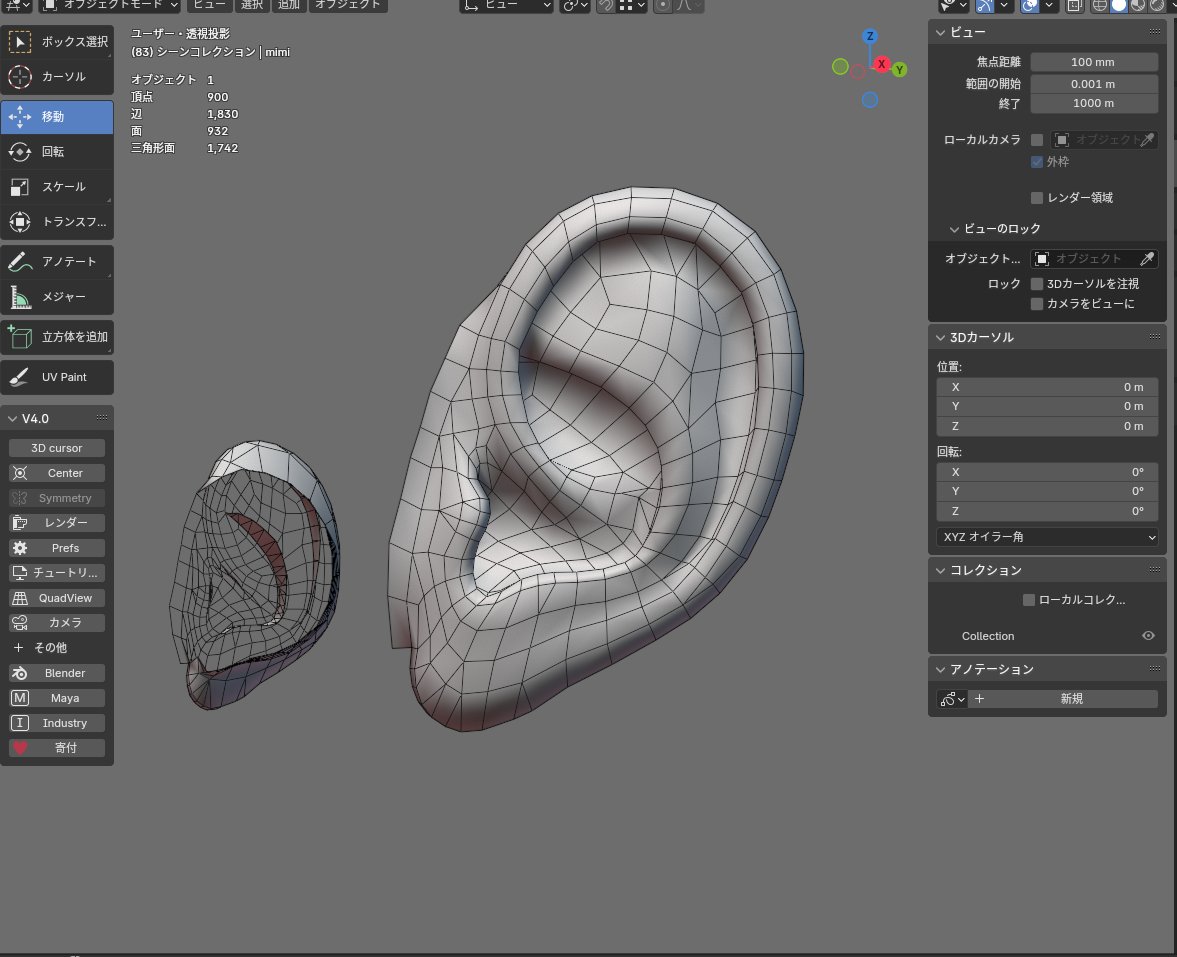1177x957 pixels.
Task: Select the Transform (トランスフ...) tool
Action: click(57, 222)
